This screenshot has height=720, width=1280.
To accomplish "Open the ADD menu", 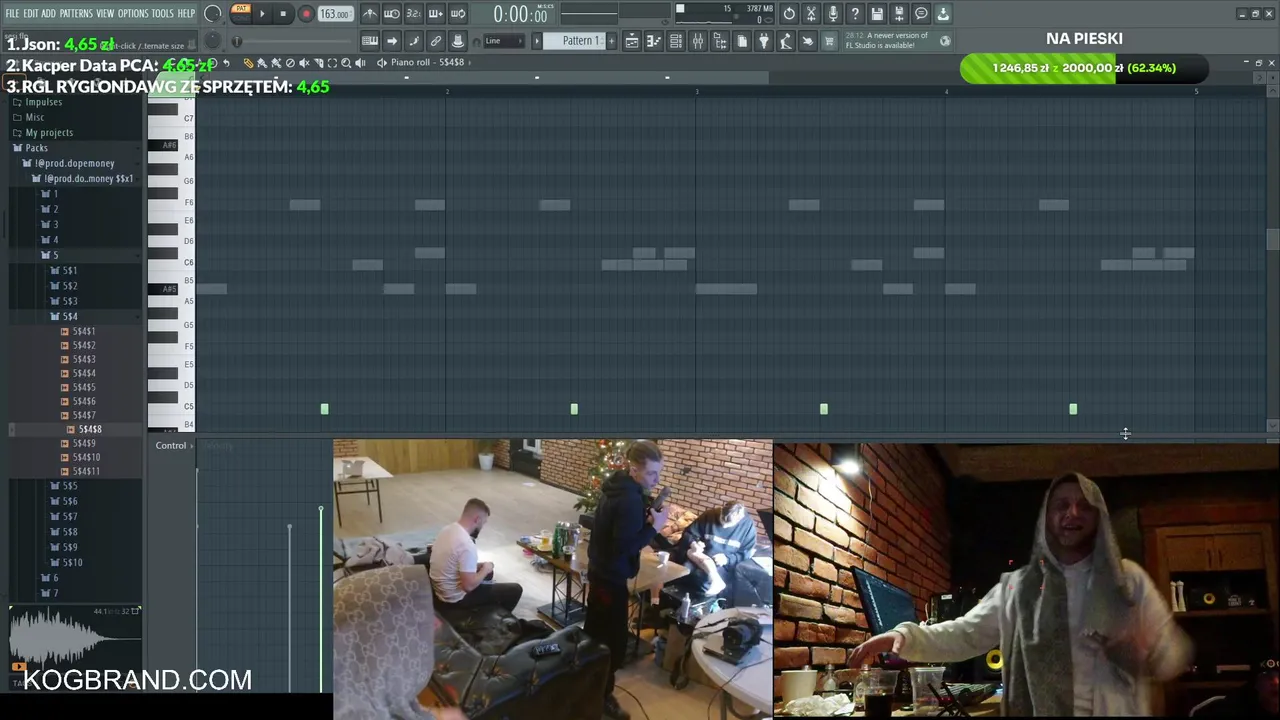I will 48,13.
